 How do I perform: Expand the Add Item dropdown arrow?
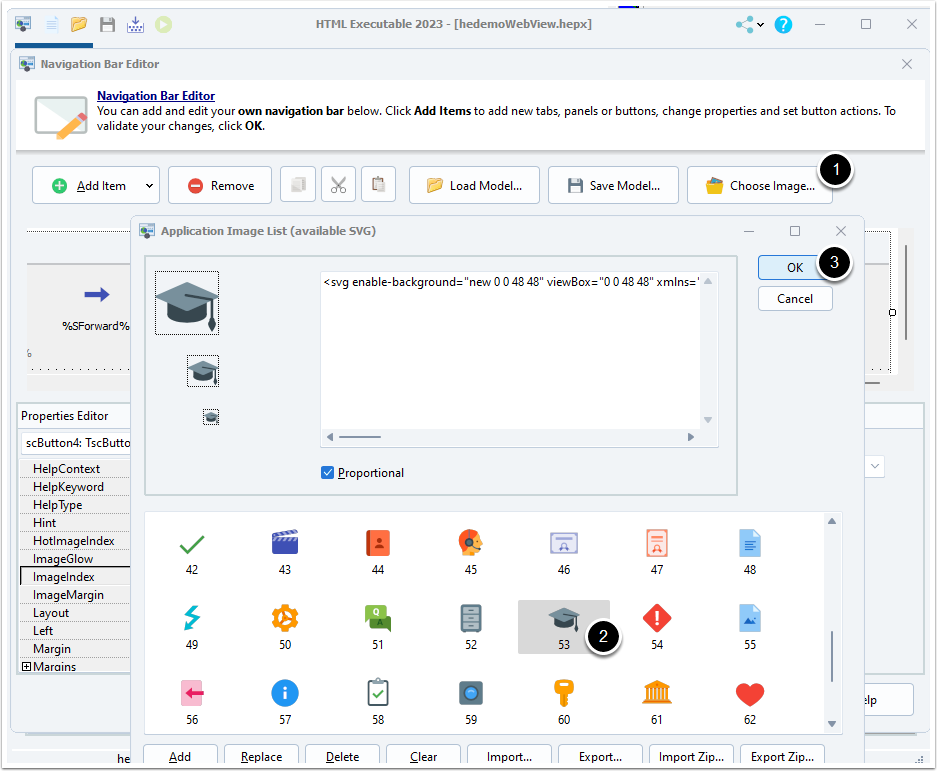(x=150, y=185)
